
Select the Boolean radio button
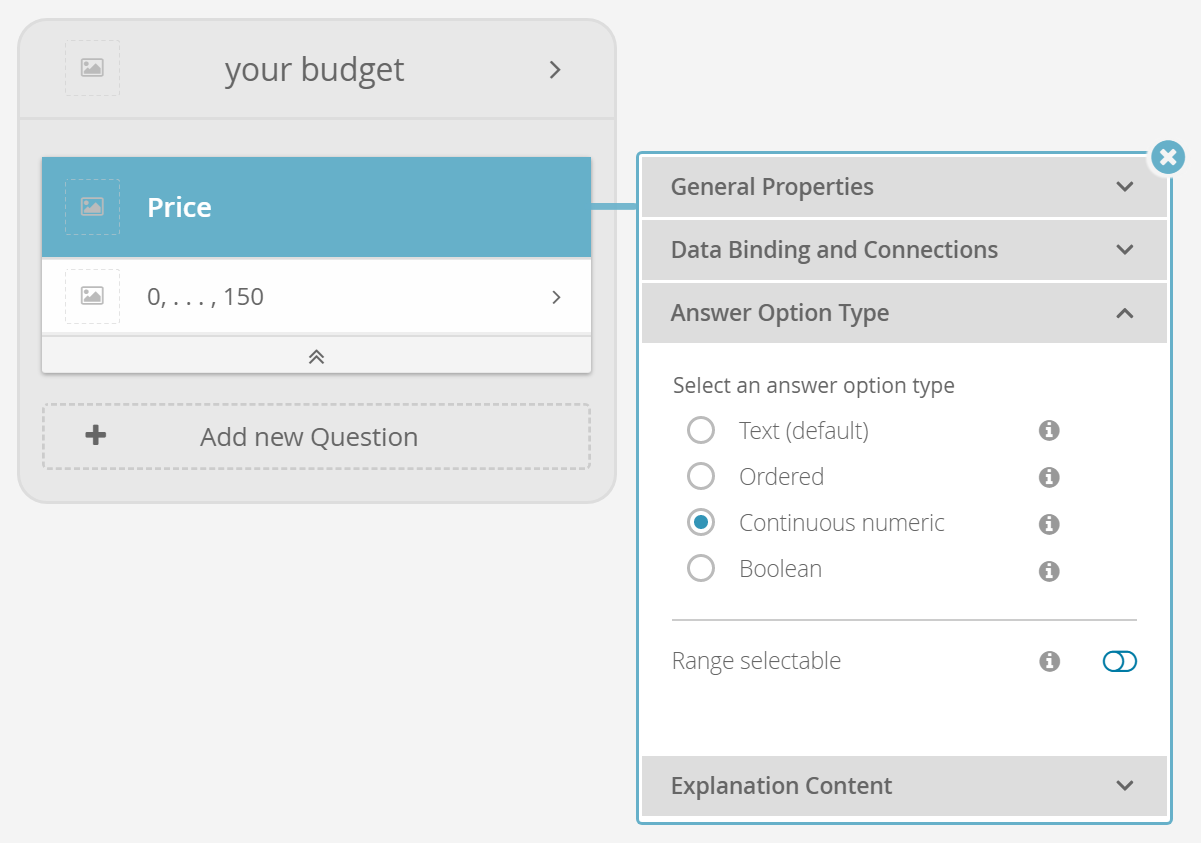(701, 568)
